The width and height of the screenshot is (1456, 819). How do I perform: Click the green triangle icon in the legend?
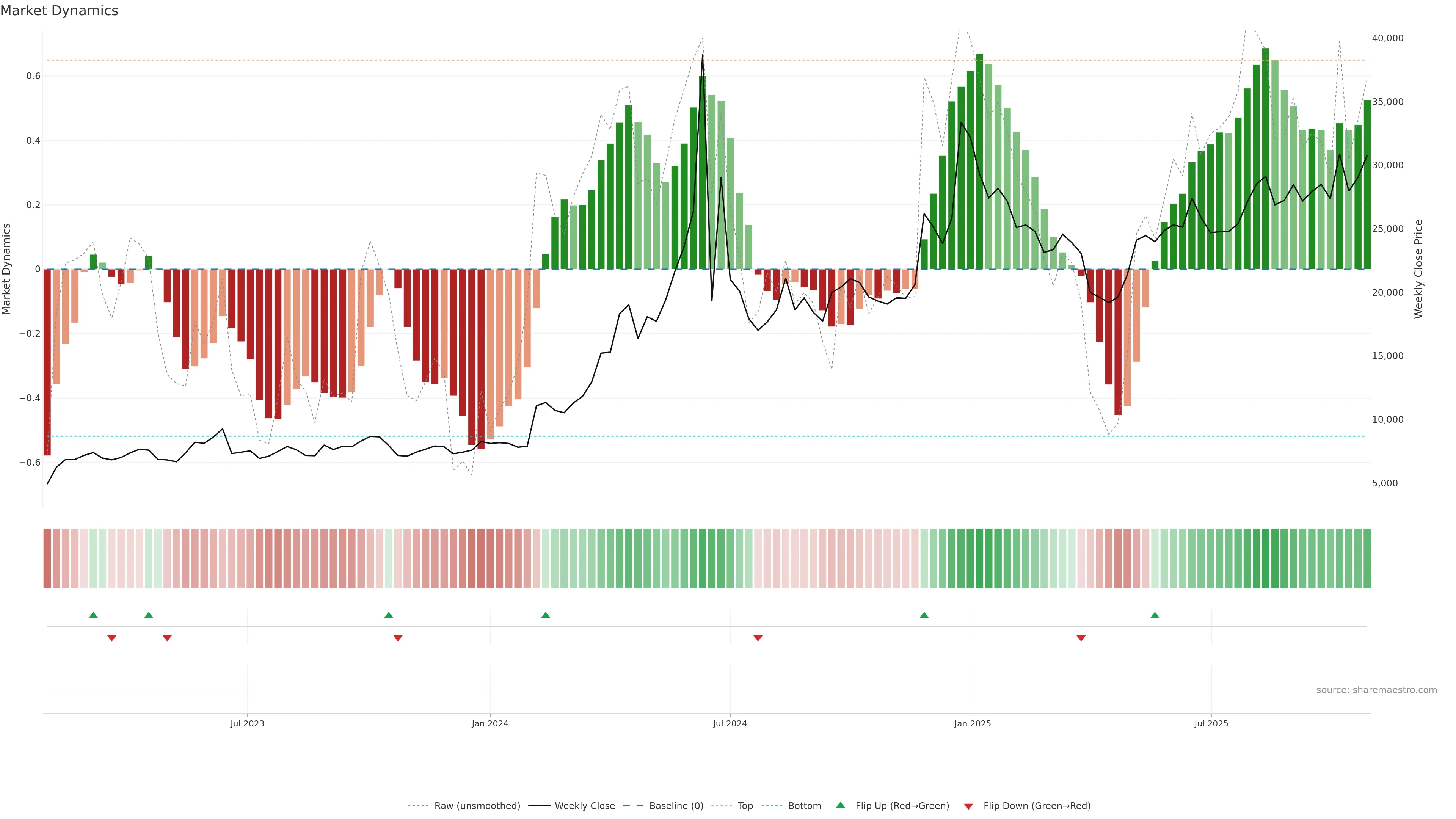(841, 805)
